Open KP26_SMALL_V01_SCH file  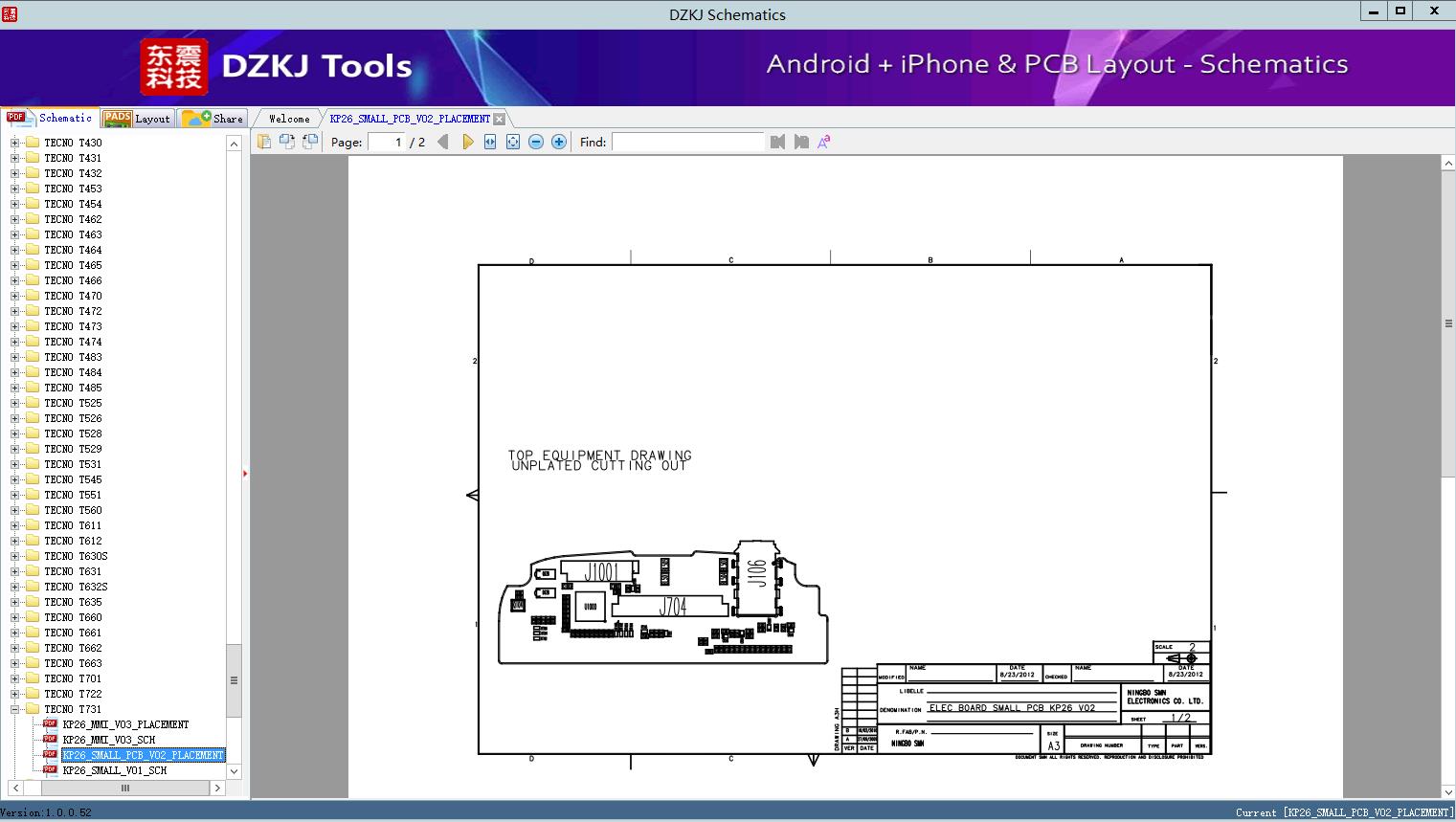(x=114, y=770)
